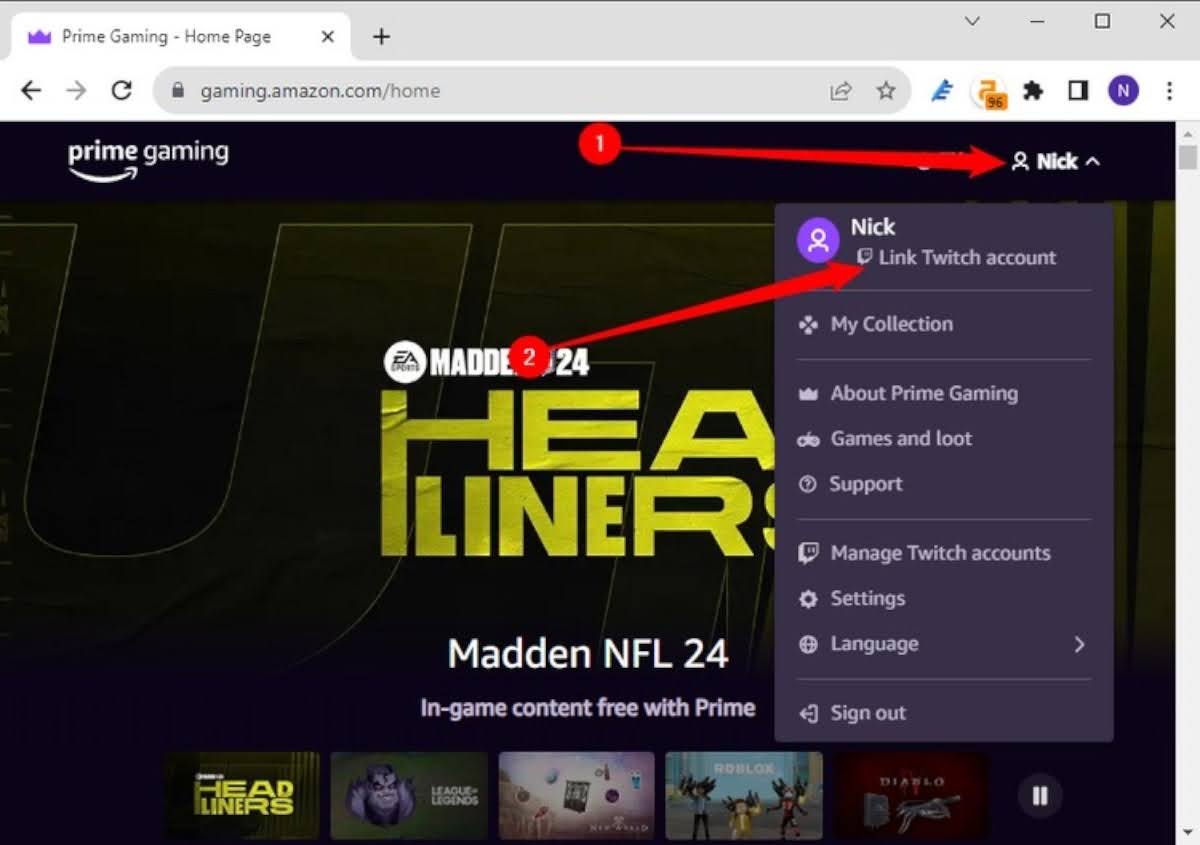This screenshot has height=845, width=1200.
Task: Click the page vertical scrollbar thumb
Action: pos(1188,158)
